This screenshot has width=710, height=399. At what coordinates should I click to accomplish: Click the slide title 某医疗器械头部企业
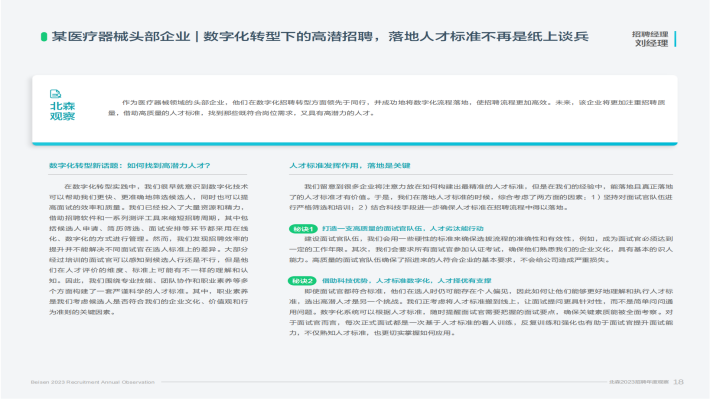(x=121, y=36)
